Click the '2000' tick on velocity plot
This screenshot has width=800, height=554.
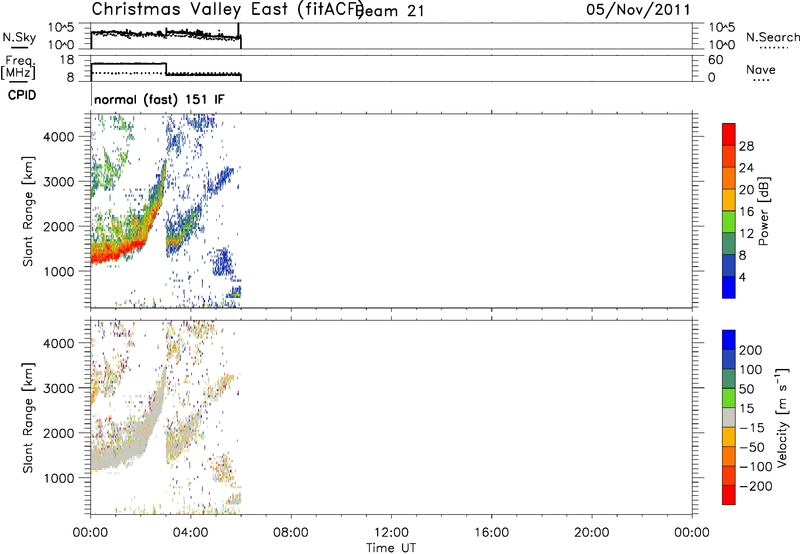(59, 433)
